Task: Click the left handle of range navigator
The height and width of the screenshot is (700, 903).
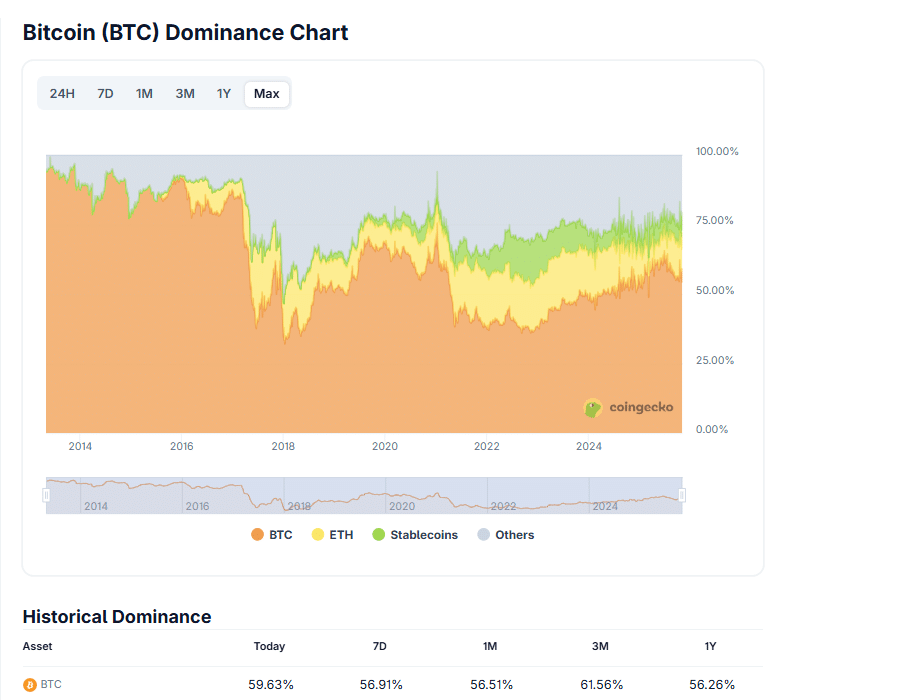Action: pyautogui.click(x=46, y=495)
